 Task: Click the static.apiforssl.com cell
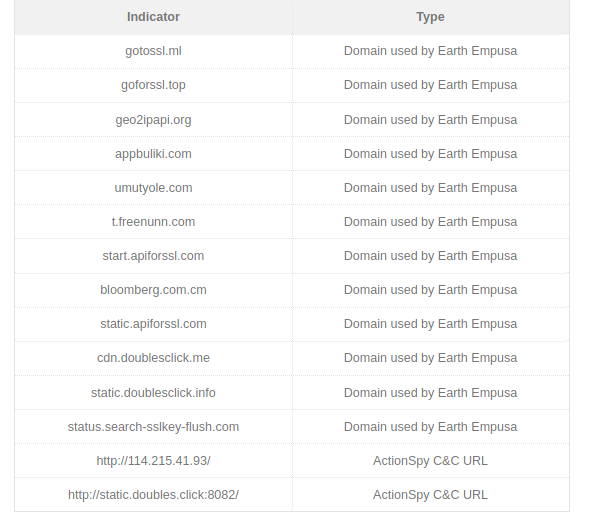pos(153,324)
